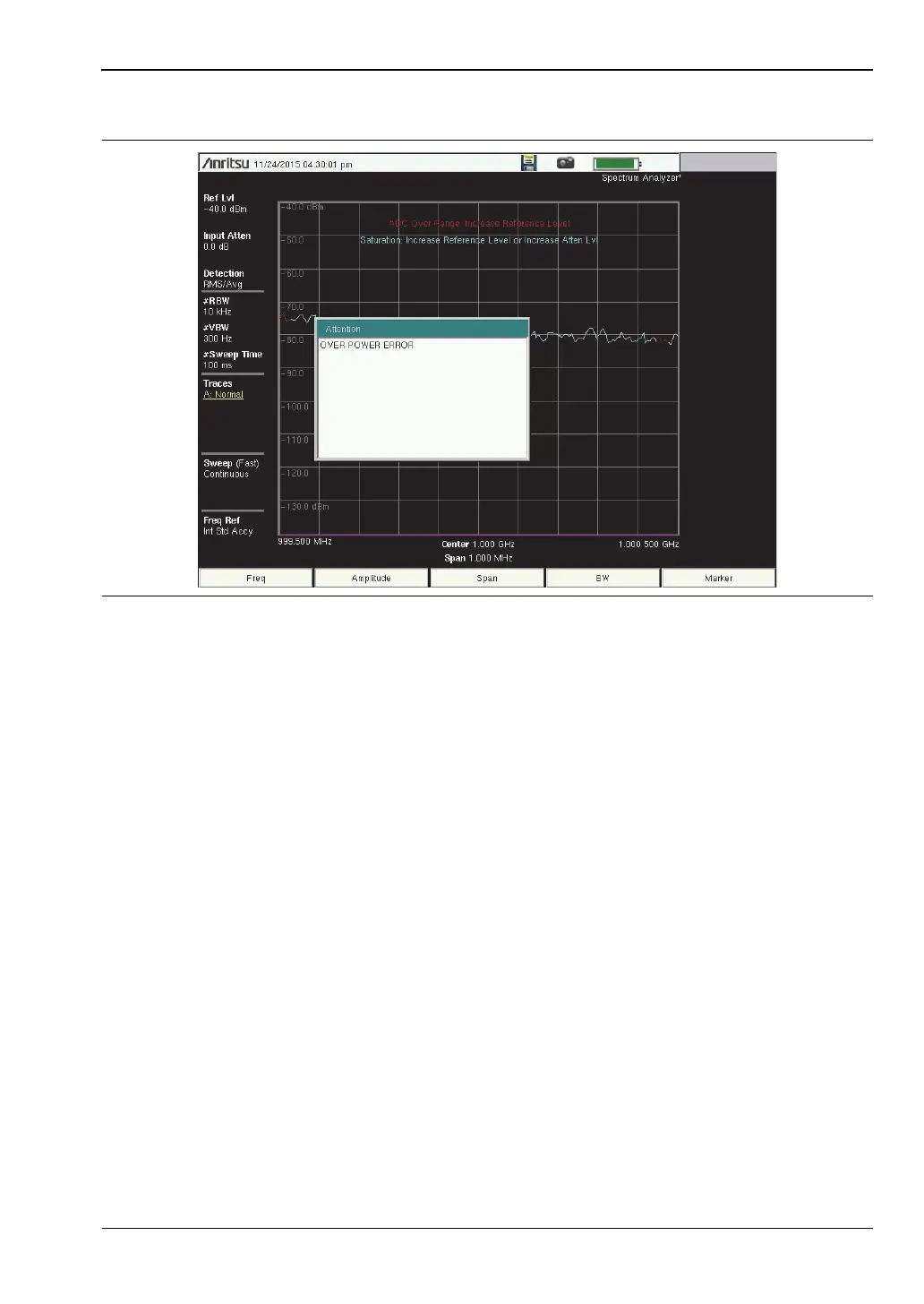The image size is (924, 1304).
Task: Click the Saturation warning message
Action: [x=478, y=240]
